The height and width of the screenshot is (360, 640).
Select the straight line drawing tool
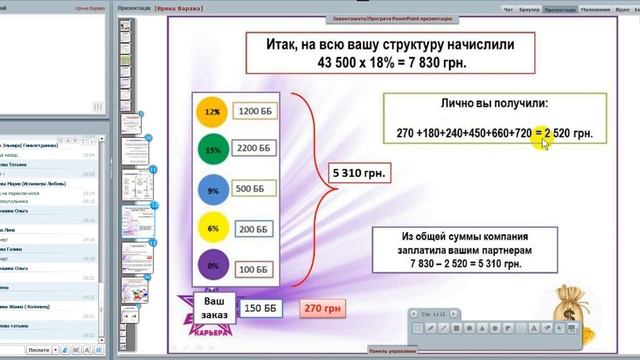coord(444,328)
